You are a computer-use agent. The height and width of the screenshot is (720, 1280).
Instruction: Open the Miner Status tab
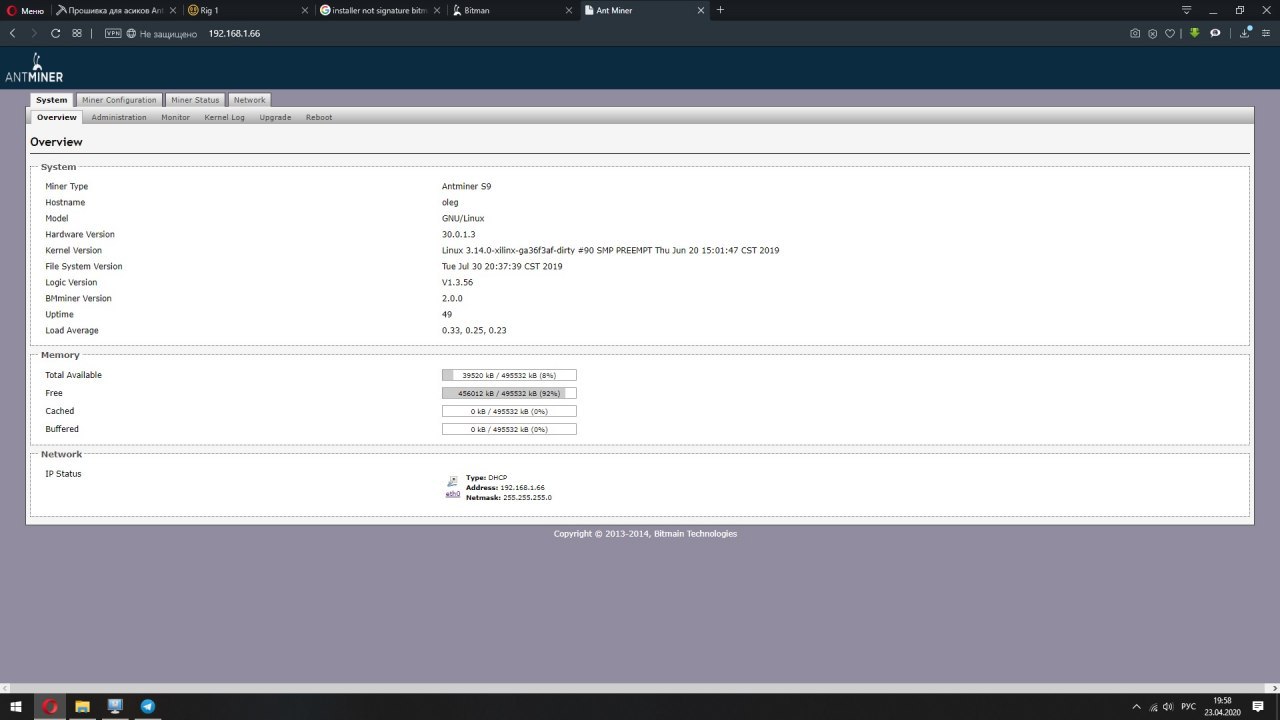195,100
